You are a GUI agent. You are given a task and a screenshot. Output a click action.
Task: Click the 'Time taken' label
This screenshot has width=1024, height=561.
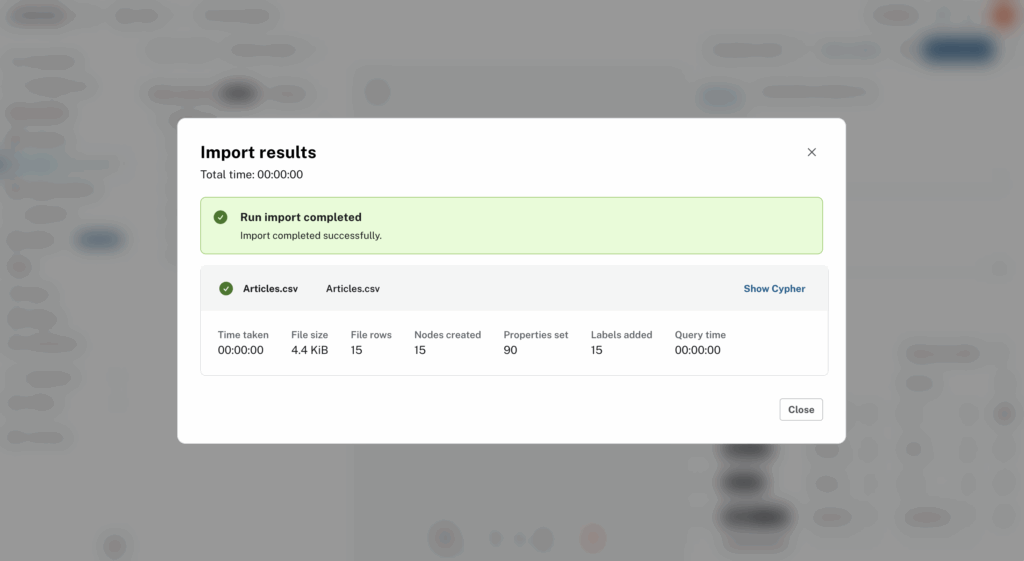point(243,335)
